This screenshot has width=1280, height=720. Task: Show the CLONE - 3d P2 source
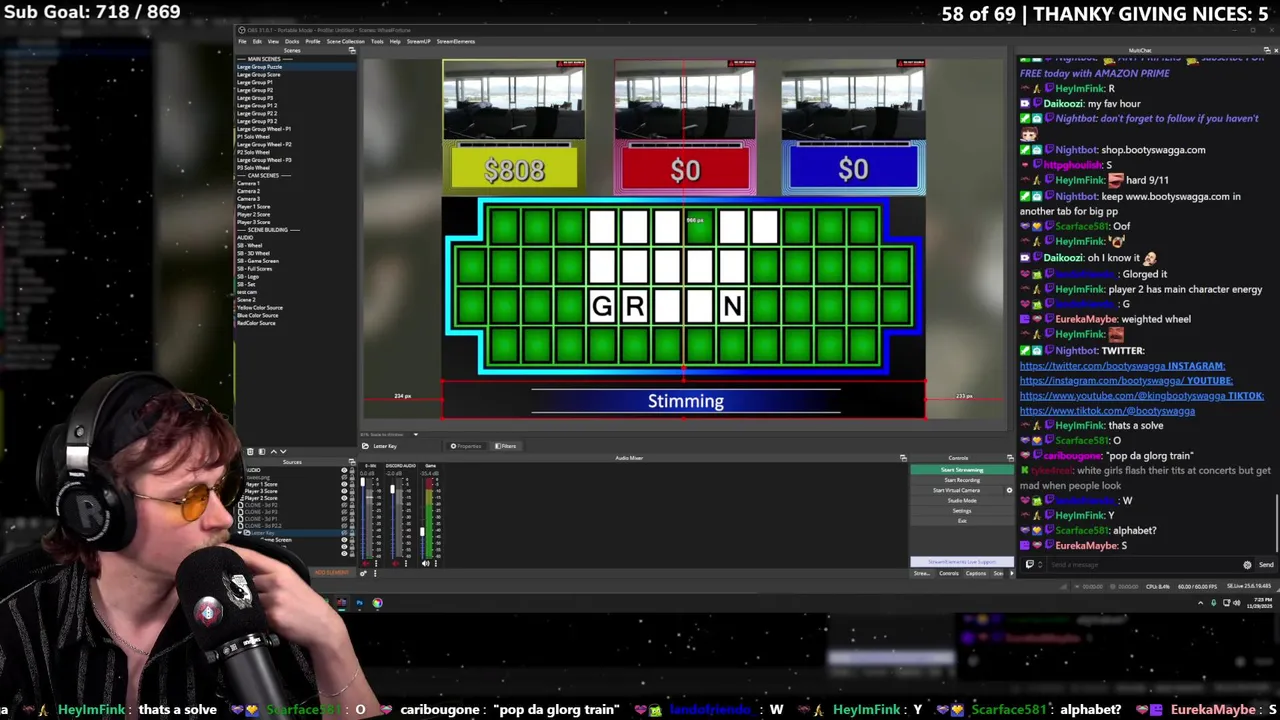click(344, 505)
